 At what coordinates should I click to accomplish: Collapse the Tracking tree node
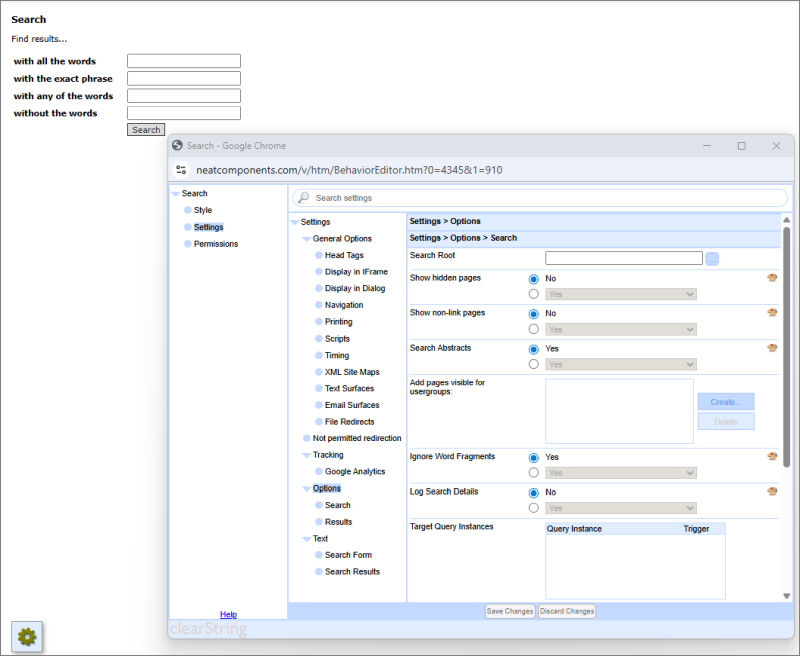click(307, 455)
